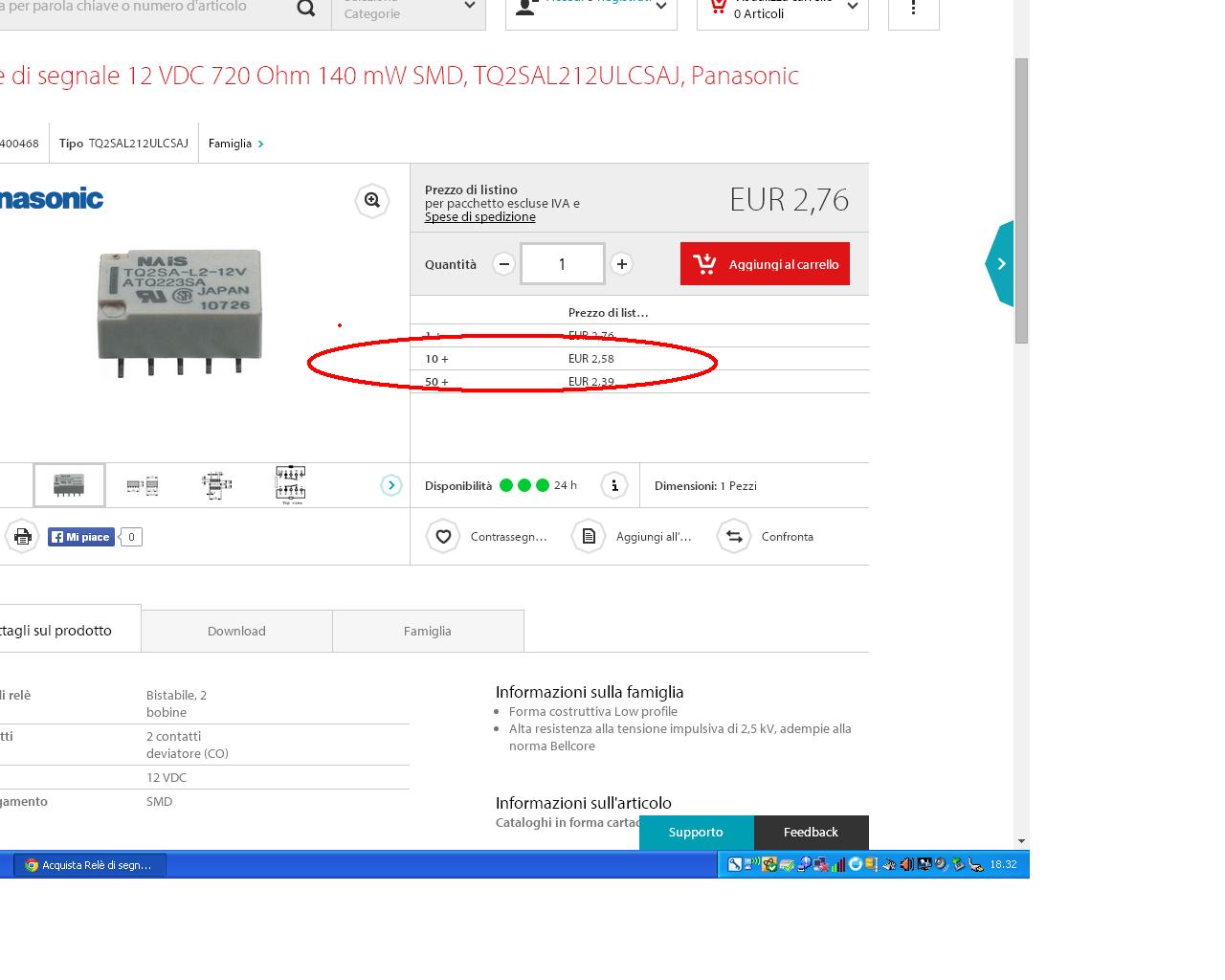Viewport: 1225px width, 980px height.
Task: Select the first relay photo thumbnail
Action: [69, 485]
